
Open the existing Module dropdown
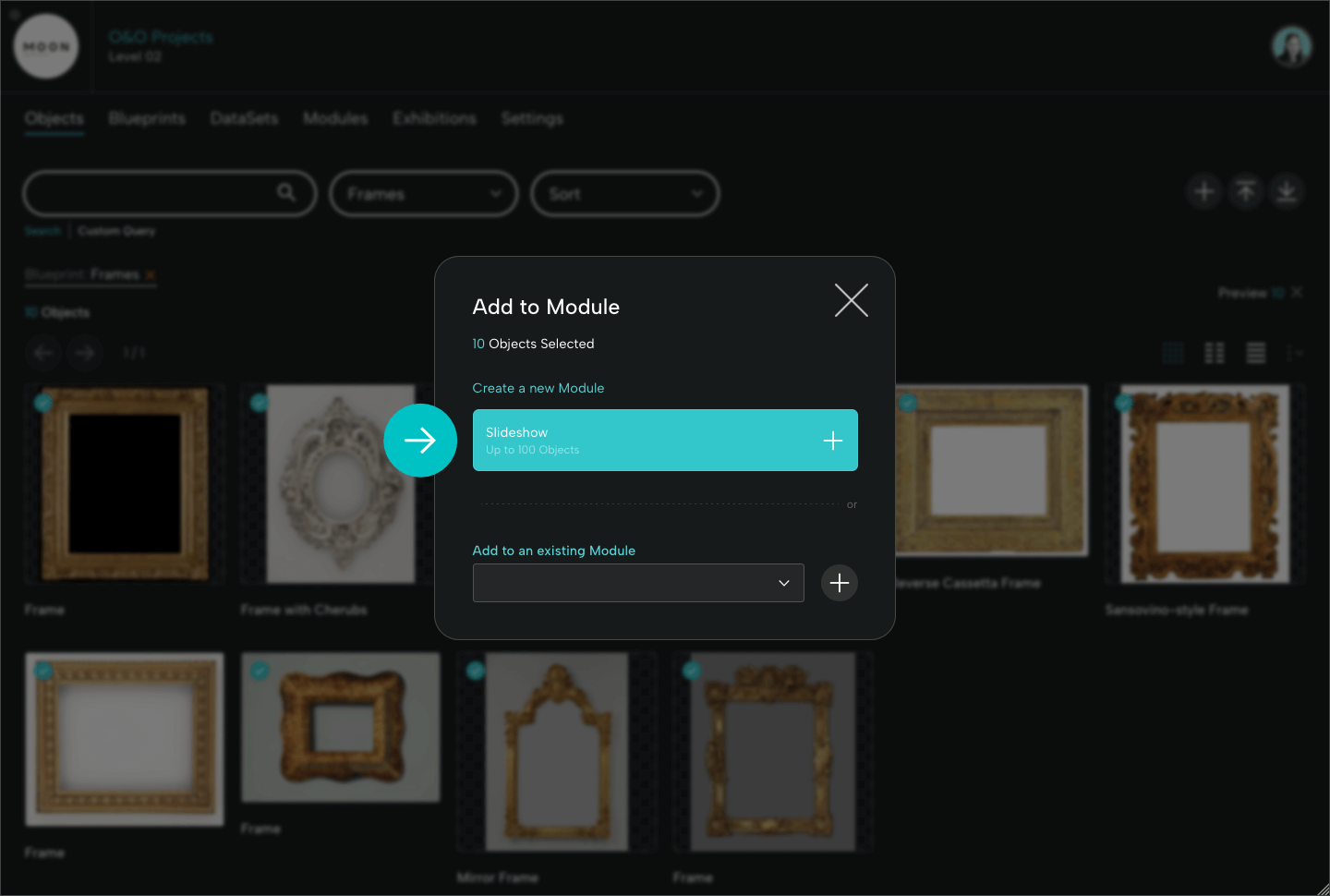(x=638, y=583)
